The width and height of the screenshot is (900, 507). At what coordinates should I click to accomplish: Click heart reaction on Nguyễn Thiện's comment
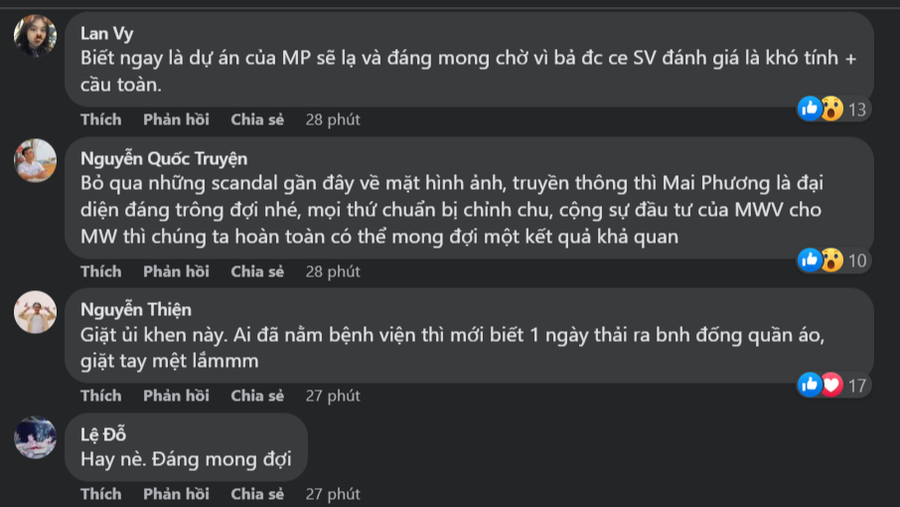(831, 385)
